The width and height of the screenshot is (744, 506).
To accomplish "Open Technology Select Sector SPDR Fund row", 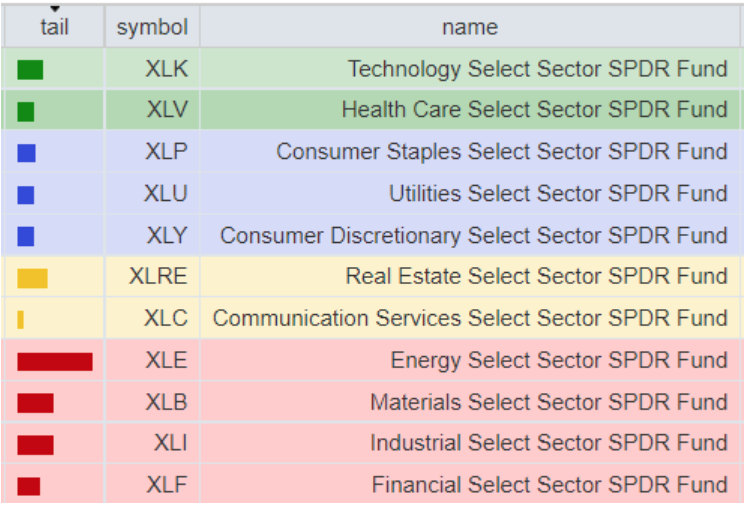I will pos(537,69).
